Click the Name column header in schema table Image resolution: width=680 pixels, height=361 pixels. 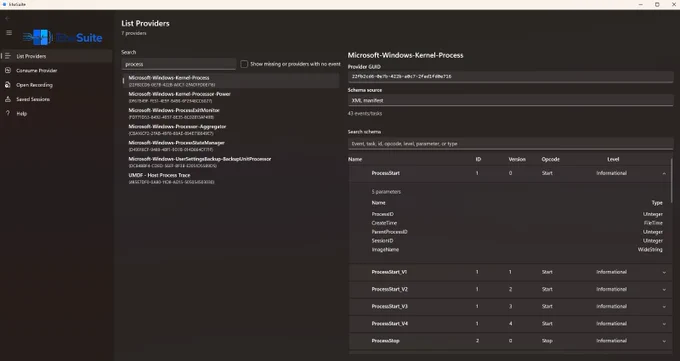click(355, 159)
